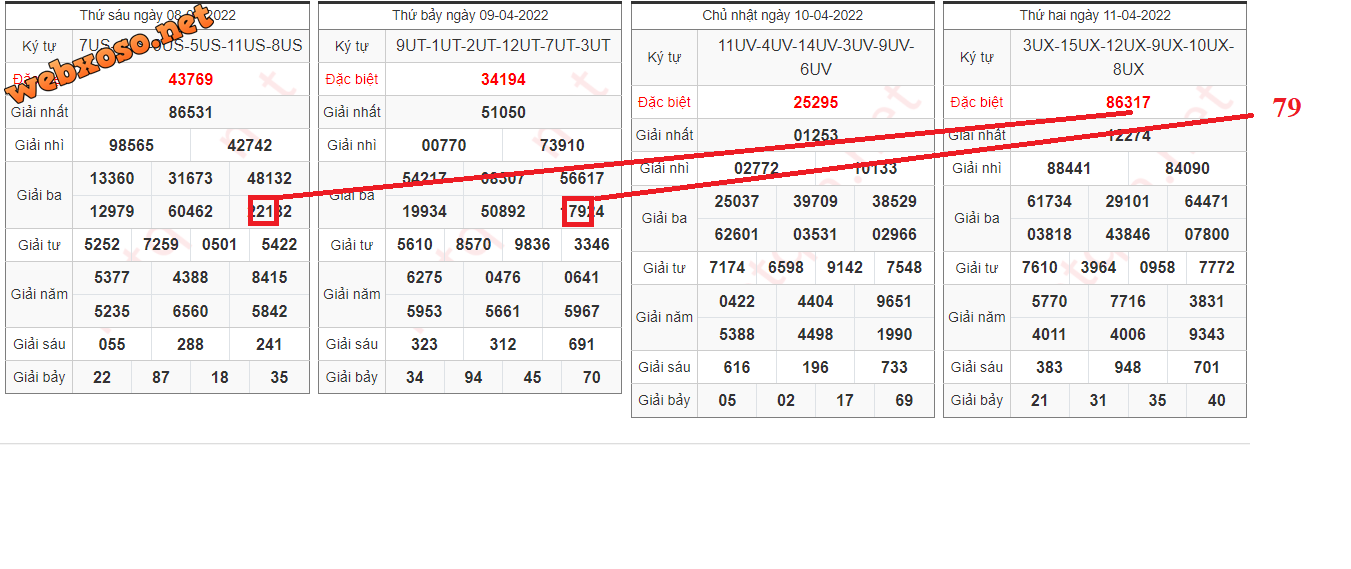Click the Giải sáu value 948

(x=1127, y=367)
